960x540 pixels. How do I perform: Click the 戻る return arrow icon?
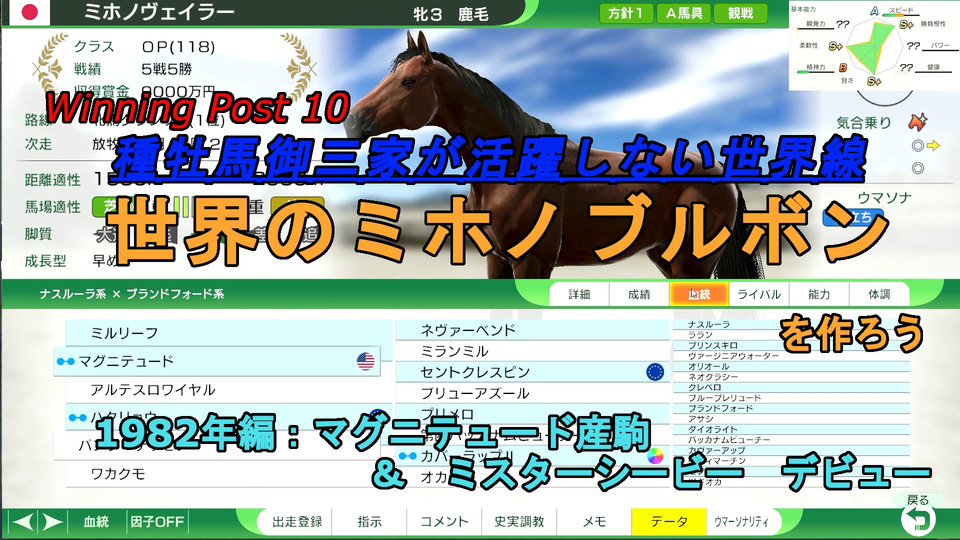918,521
